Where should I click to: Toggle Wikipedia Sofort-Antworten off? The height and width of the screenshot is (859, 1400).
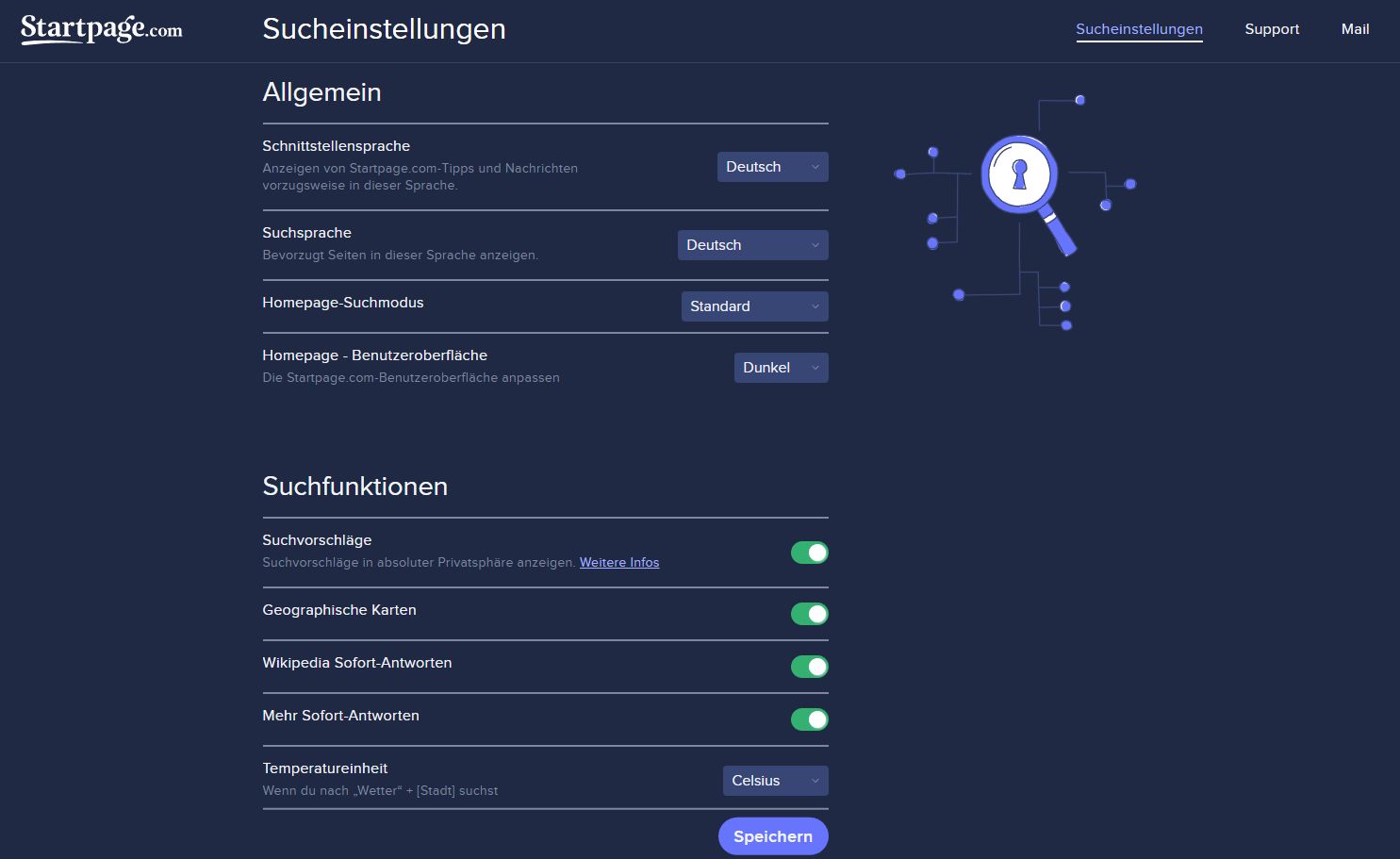click(x=809, y=667)
